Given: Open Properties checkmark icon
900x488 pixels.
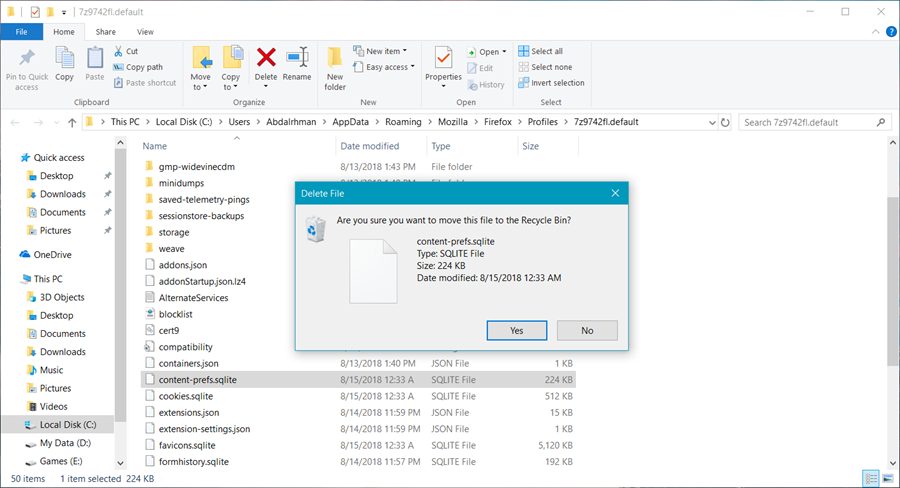Looking at the screenshot, I should [x=443, y=57].
